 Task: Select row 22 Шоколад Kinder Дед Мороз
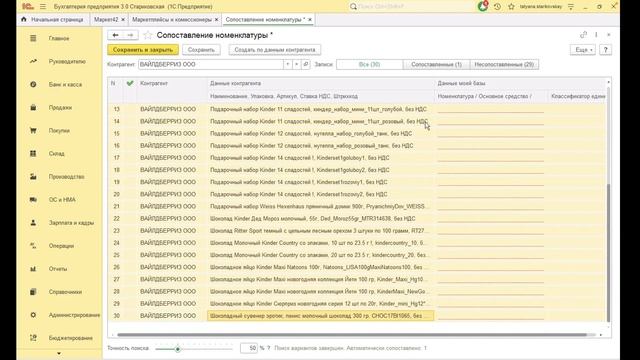320,218
